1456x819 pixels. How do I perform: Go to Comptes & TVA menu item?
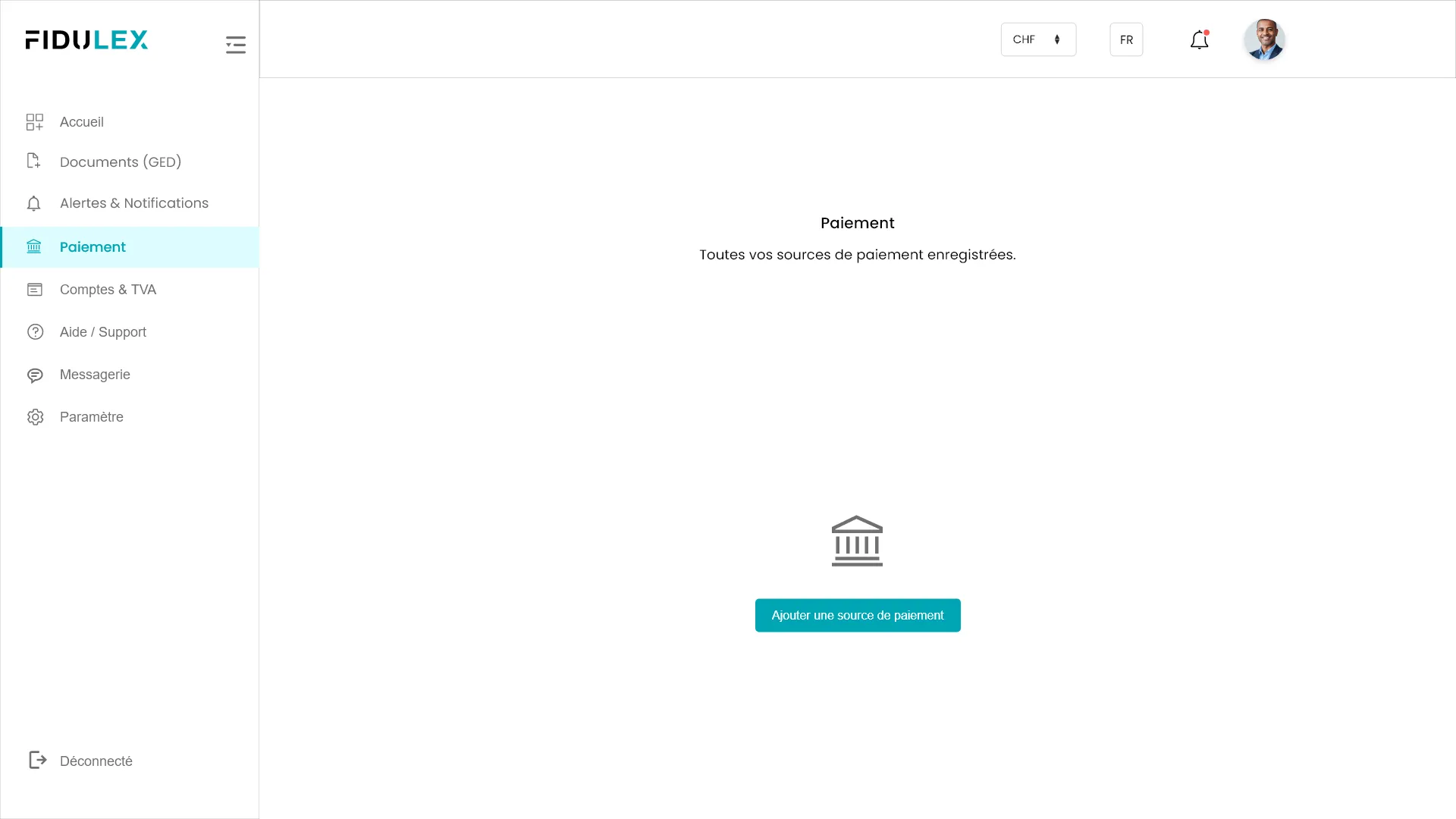coord(108,290)
